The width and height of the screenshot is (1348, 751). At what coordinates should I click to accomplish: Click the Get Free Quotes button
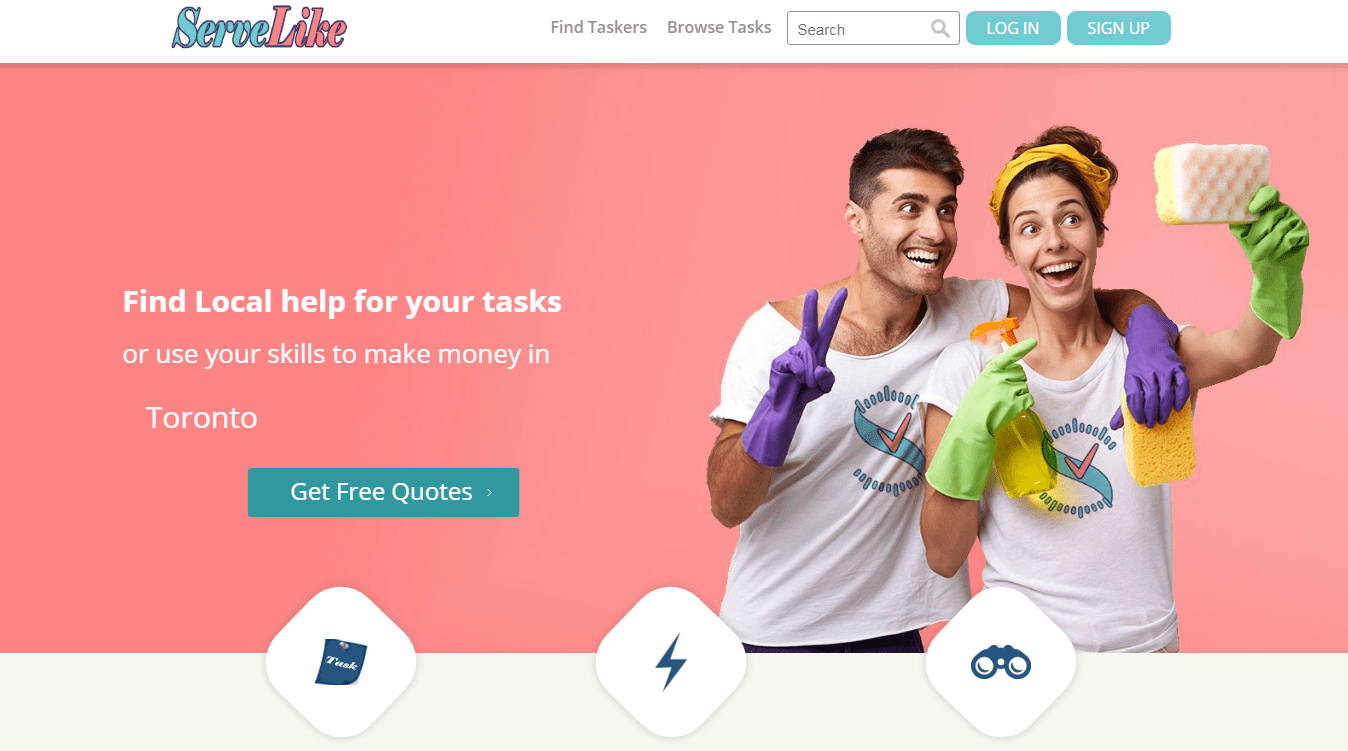point(383,492)
